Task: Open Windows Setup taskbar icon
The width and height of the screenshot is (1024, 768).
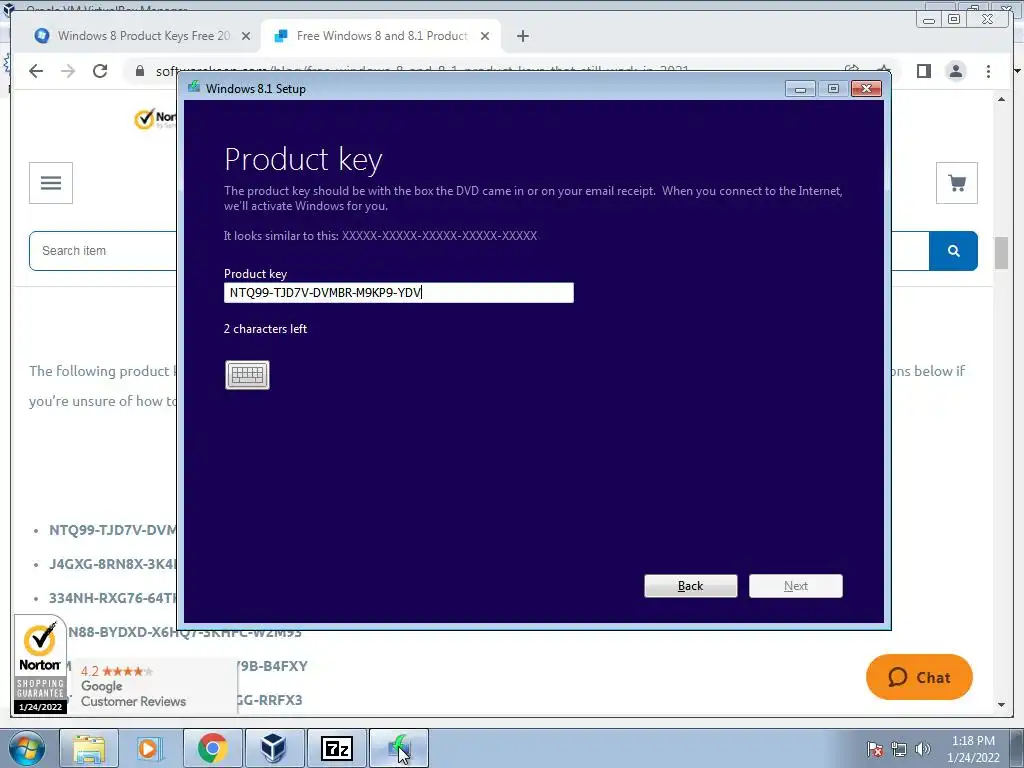Action: (399, 748)
